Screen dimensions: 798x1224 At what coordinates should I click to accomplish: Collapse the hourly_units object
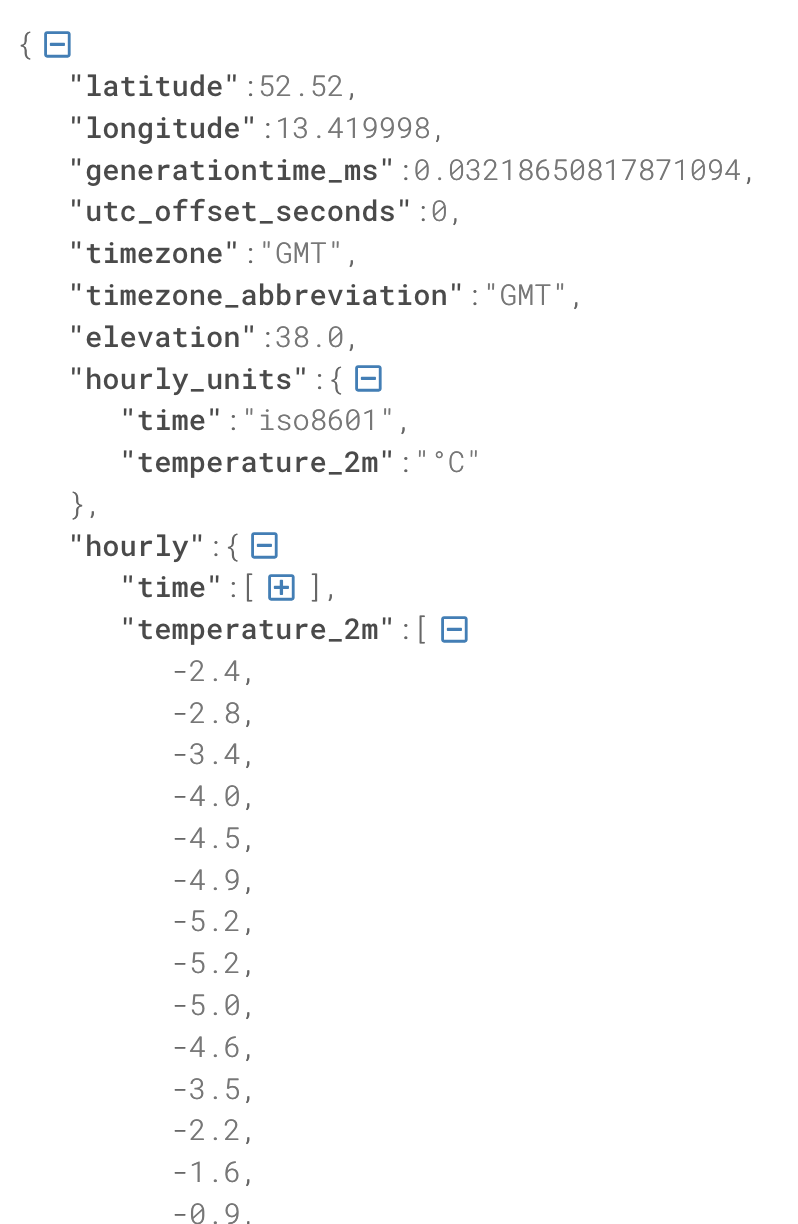(369, 379)
